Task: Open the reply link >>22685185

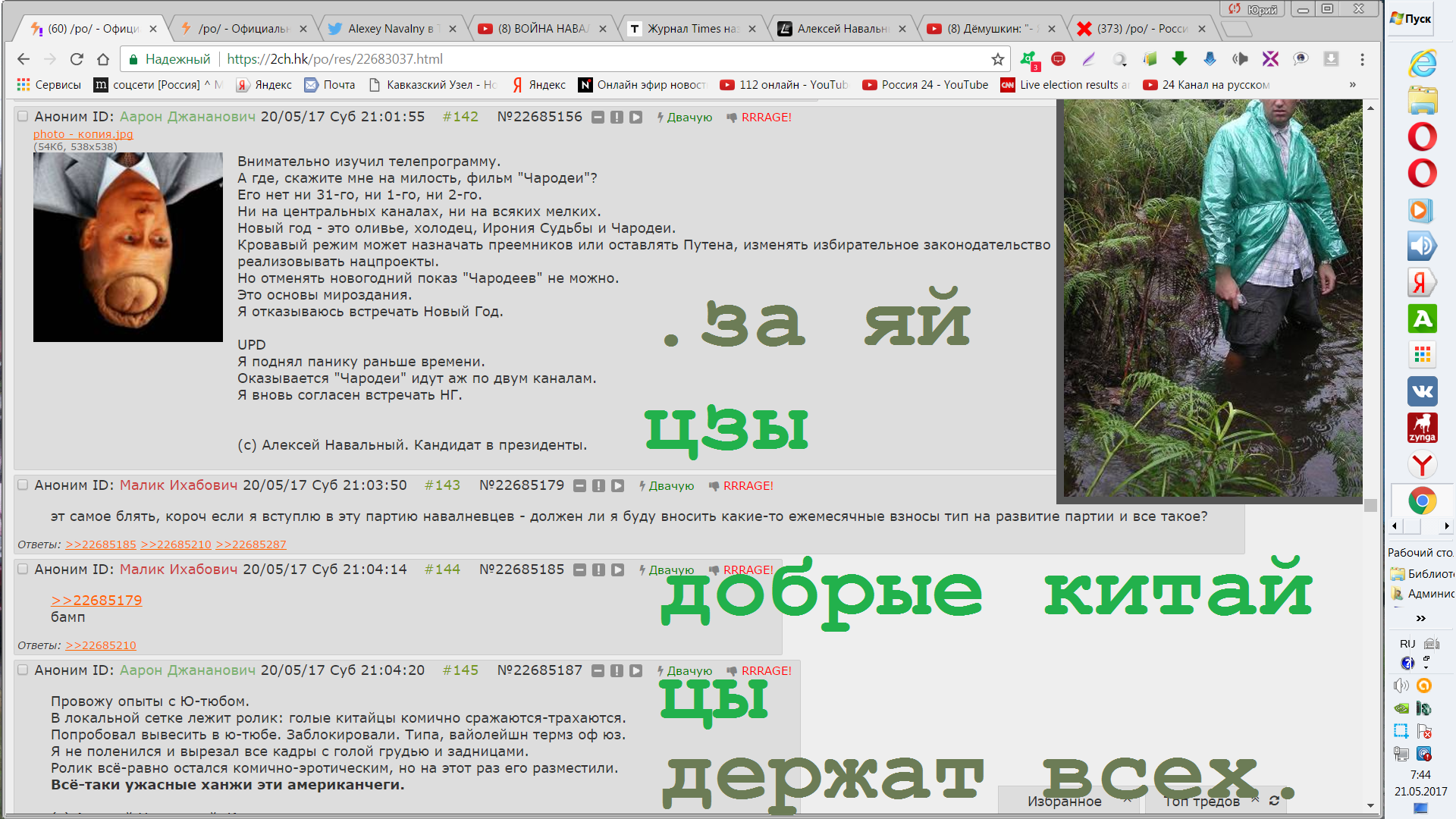Action: (101, 544)
